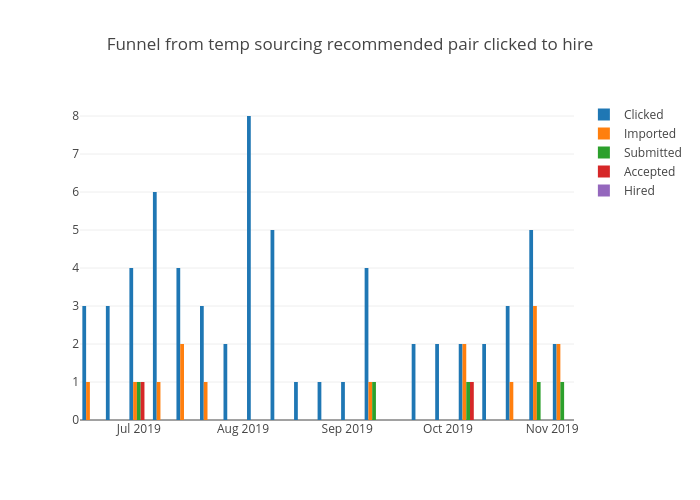Click the purple Hired legend swatch
Screen dimensions: 700x500
point(604,190)
